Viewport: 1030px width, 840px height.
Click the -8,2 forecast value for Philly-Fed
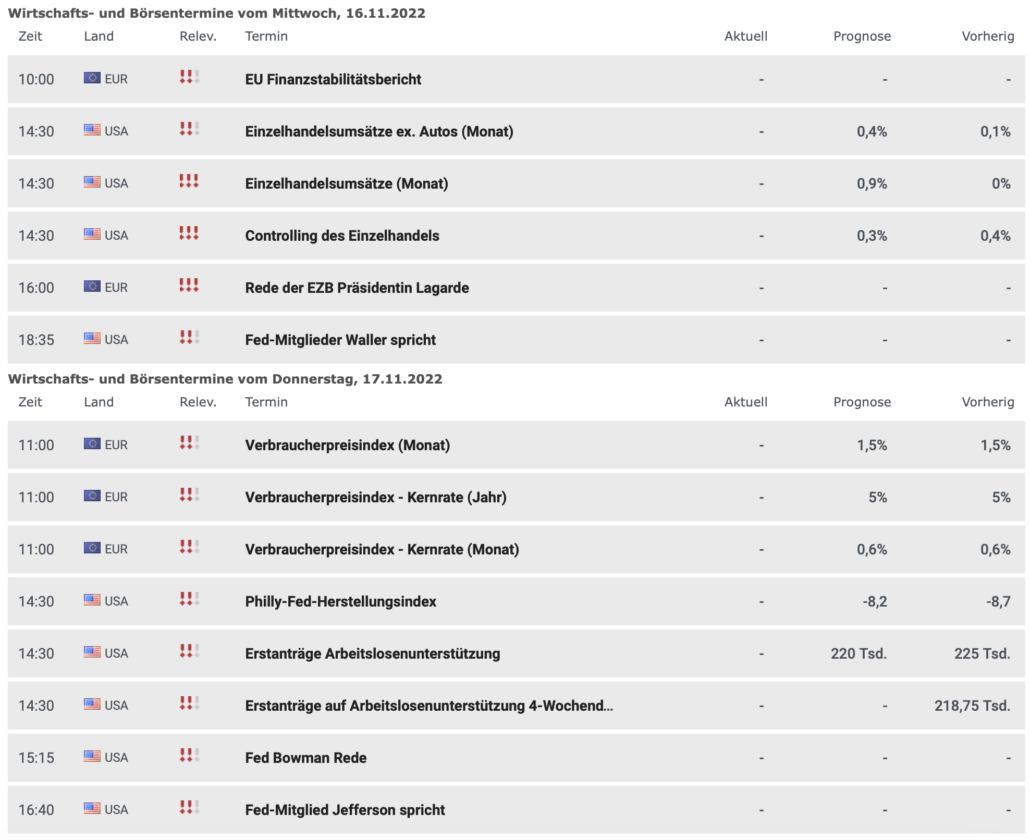pyautogui.click(x=872, y=601)
